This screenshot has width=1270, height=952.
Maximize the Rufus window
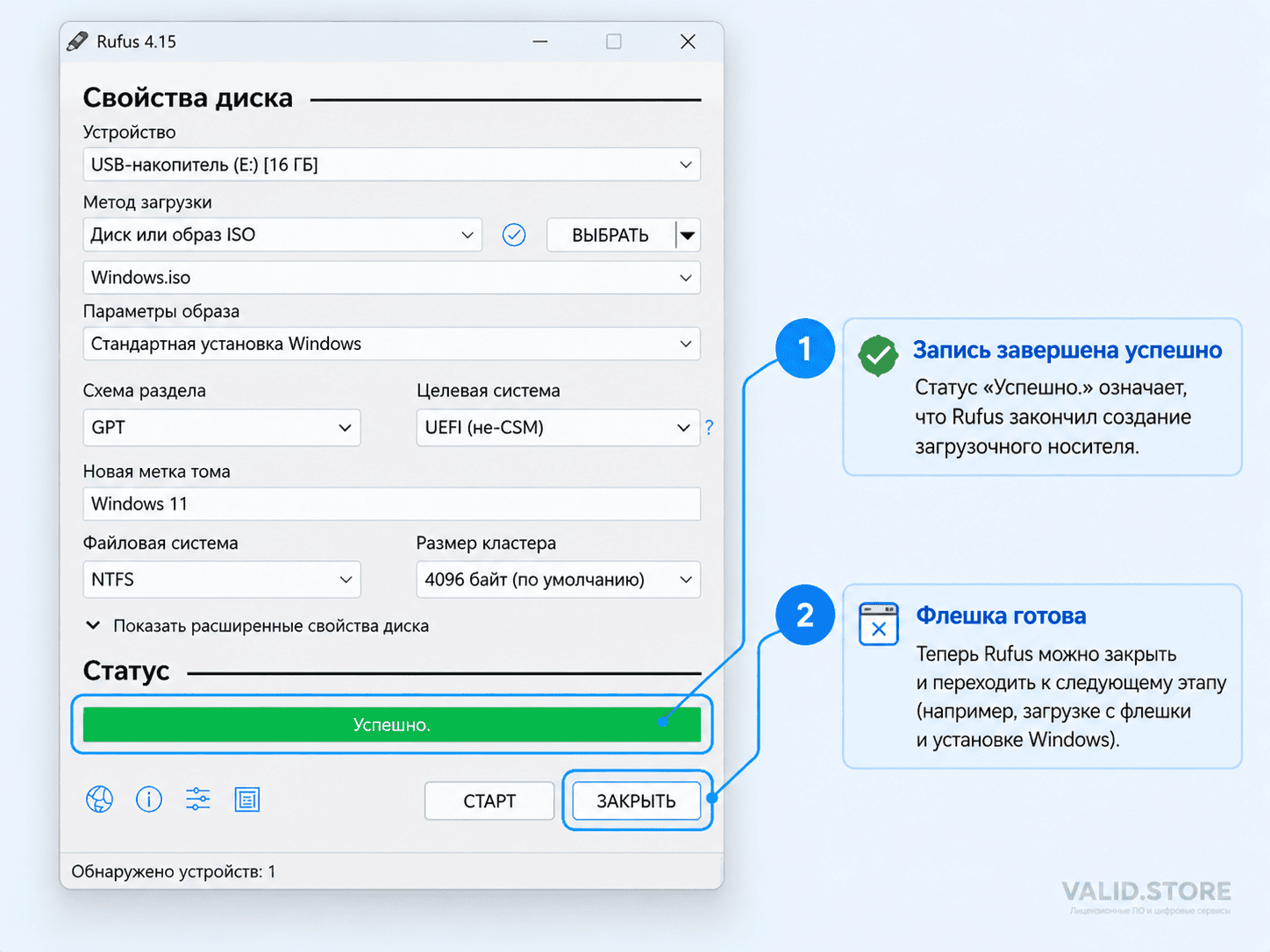(x=614, y=41)
